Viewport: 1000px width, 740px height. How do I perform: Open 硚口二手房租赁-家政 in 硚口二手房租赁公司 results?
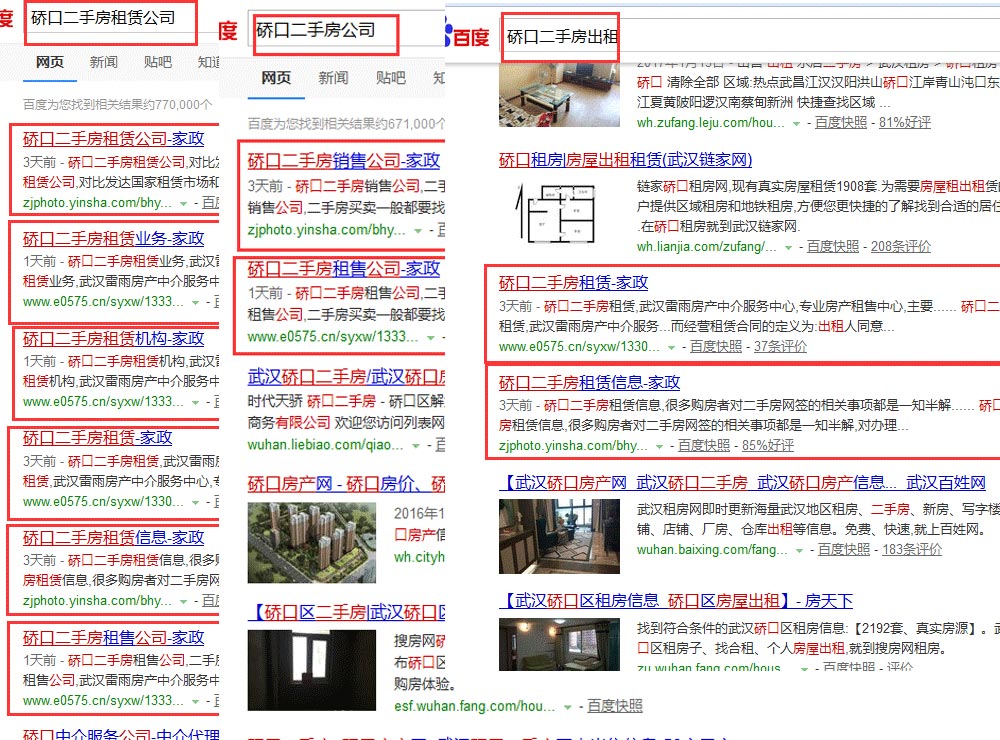98,438
